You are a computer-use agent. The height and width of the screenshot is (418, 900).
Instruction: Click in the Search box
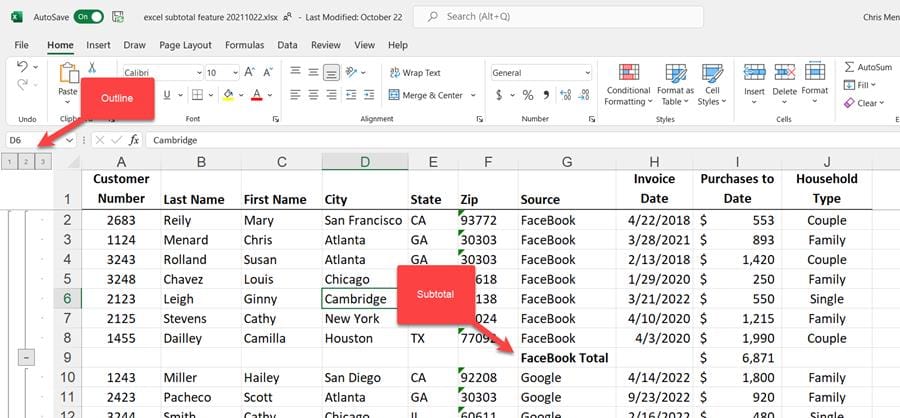(558, 17)
